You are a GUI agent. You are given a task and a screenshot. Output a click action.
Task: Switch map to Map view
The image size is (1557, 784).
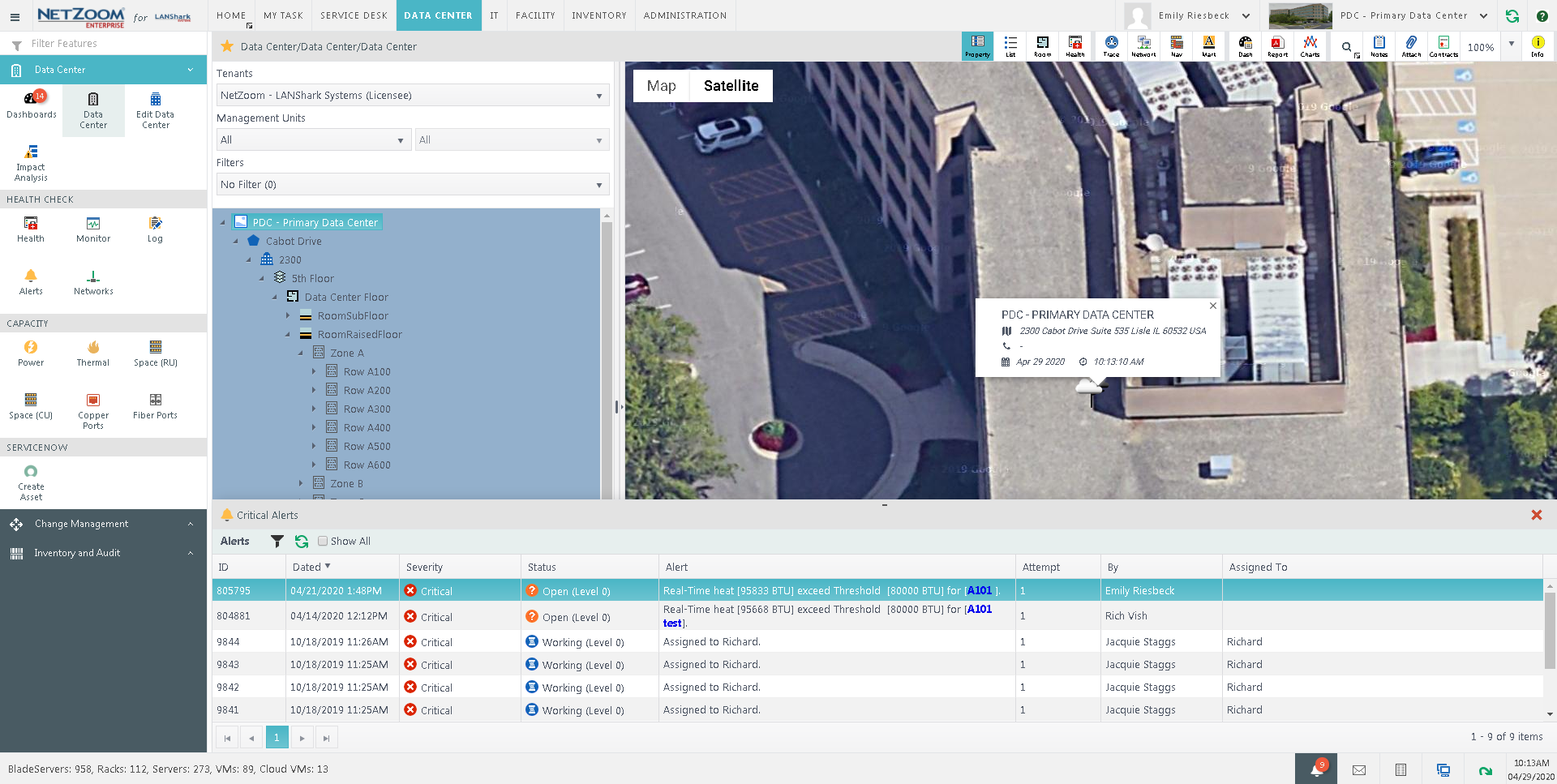point(661,86)
